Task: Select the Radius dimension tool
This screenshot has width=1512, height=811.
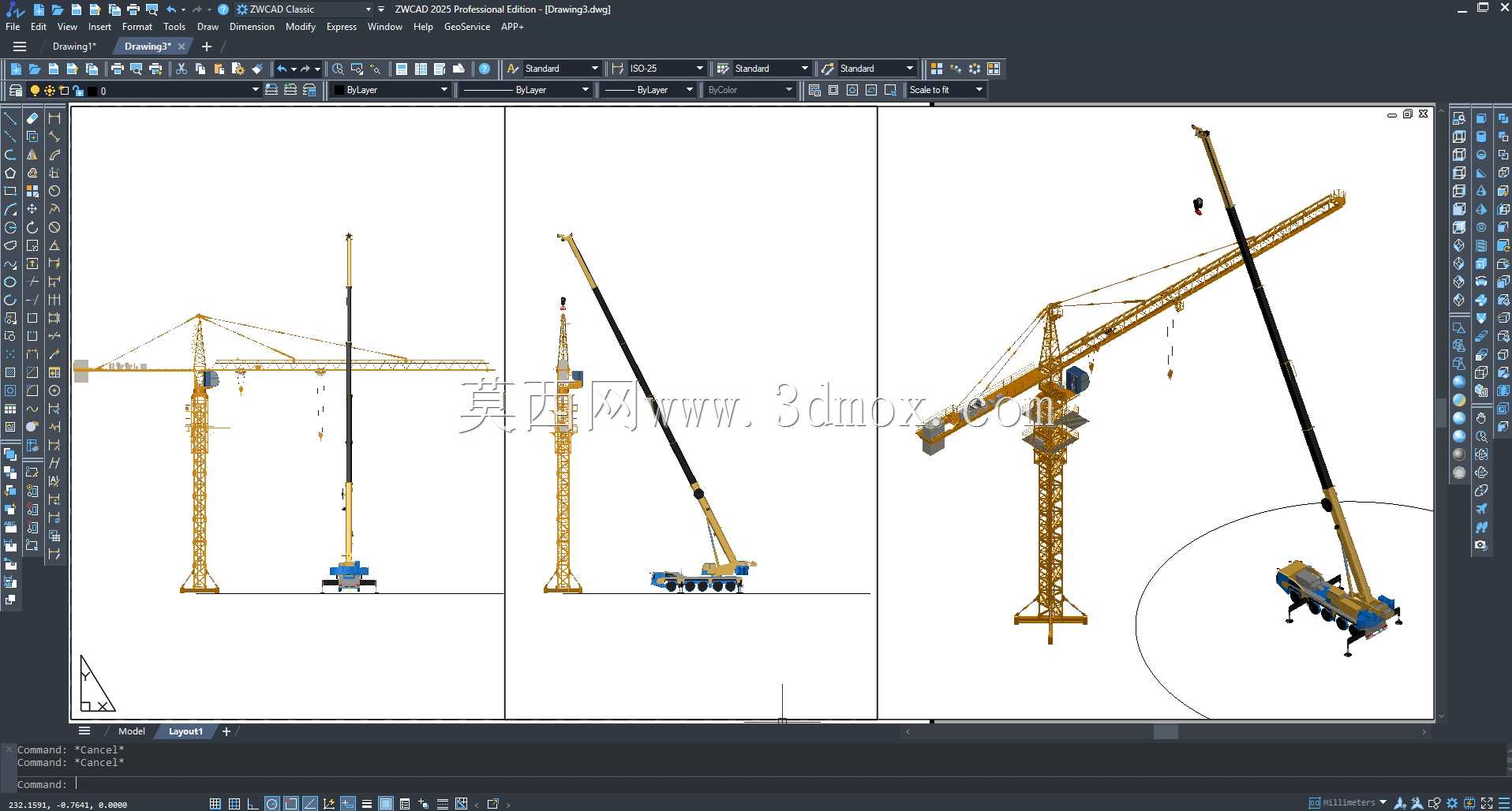Action: (x=54, y=191)
